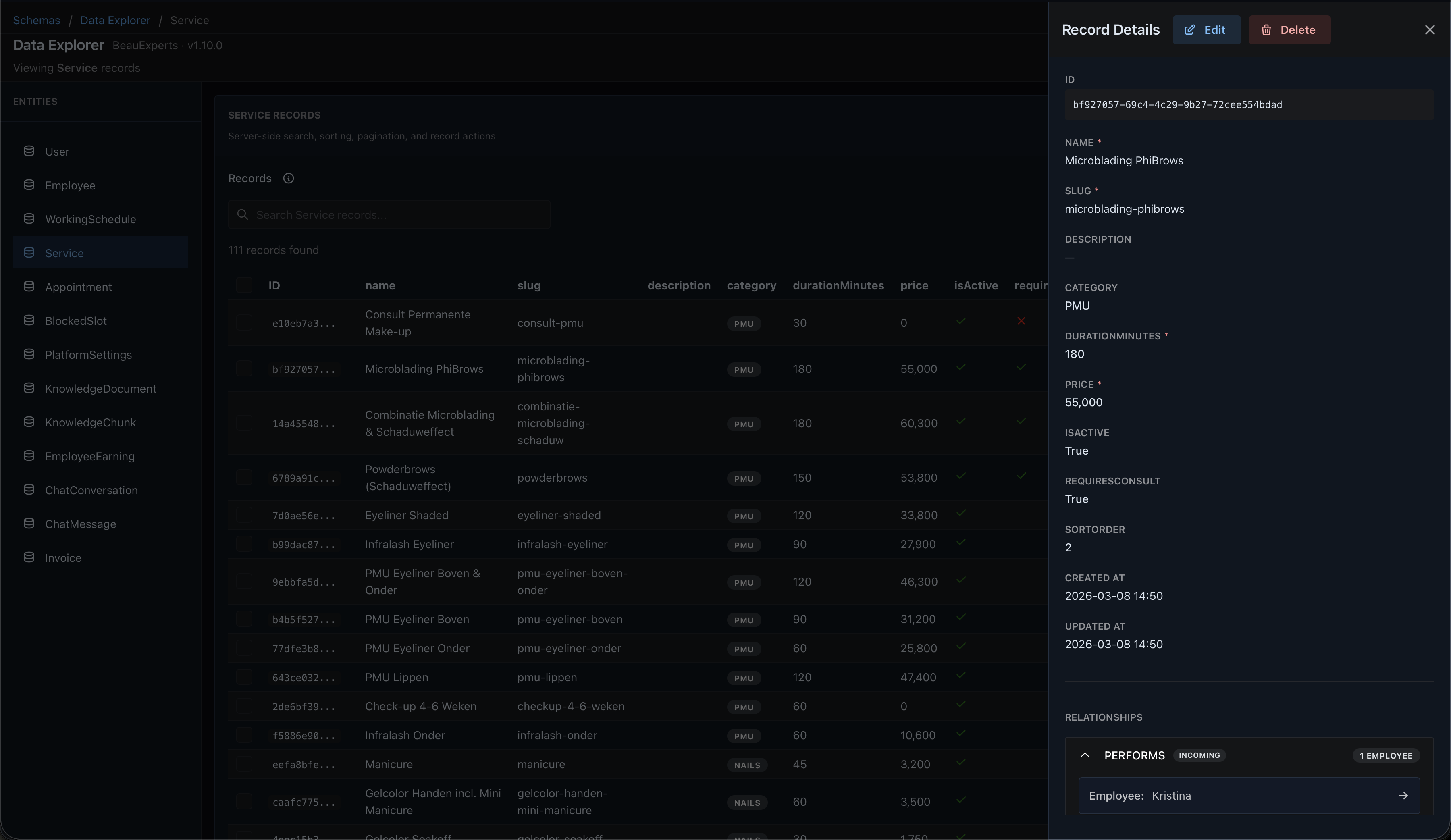Image resolution: width=1451 pixels, height=840 pixels.
Task: Open the ChatMessage entity
Action: [x=100, y=524]
